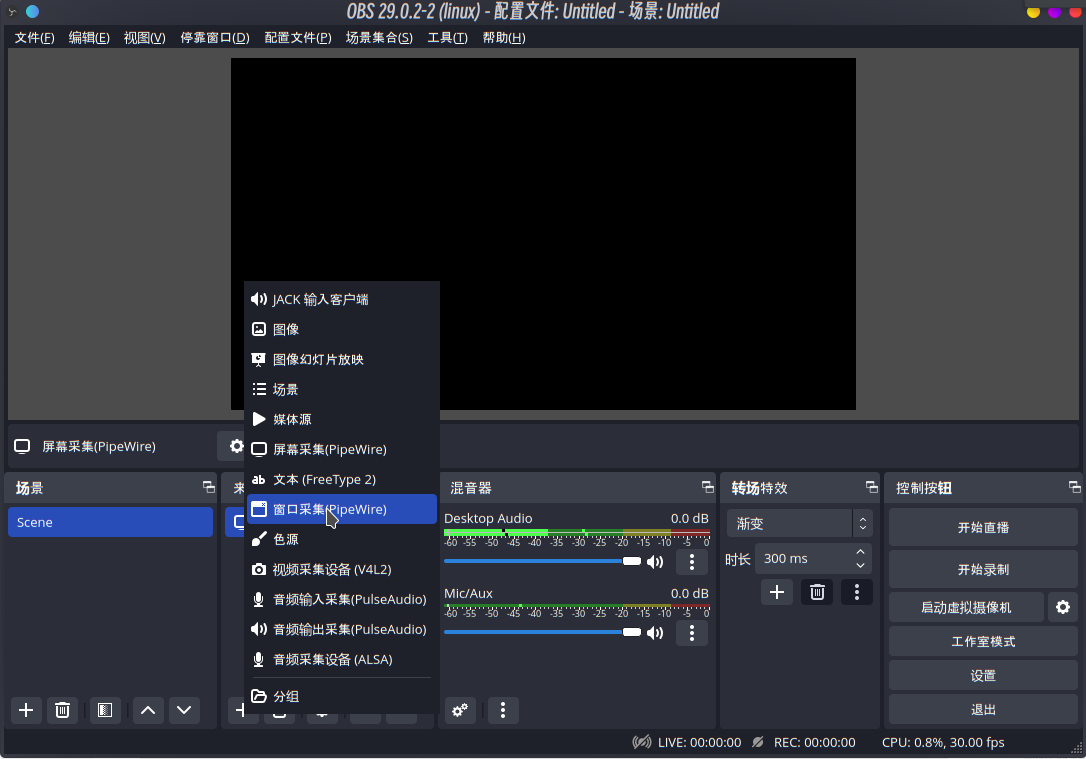
Task: Move scene up with arrow icon
Action: [x=148, y=710]
